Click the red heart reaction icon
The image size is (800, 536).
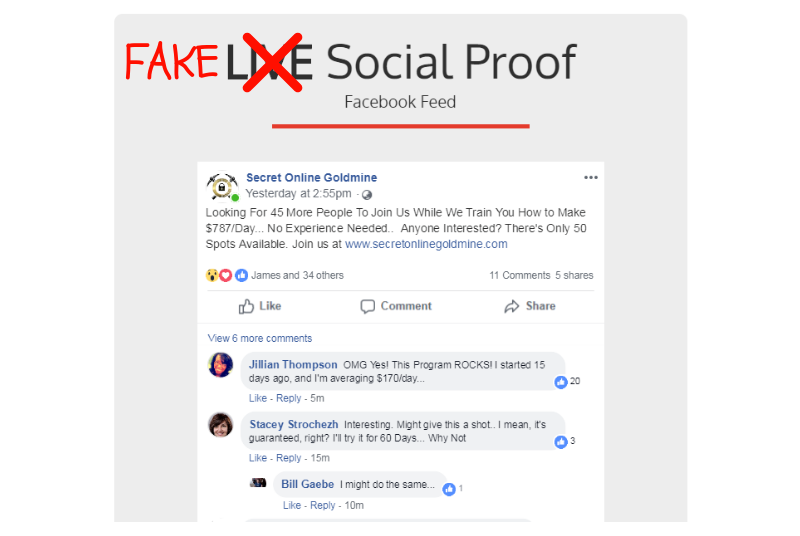click(x=226, y=275)
